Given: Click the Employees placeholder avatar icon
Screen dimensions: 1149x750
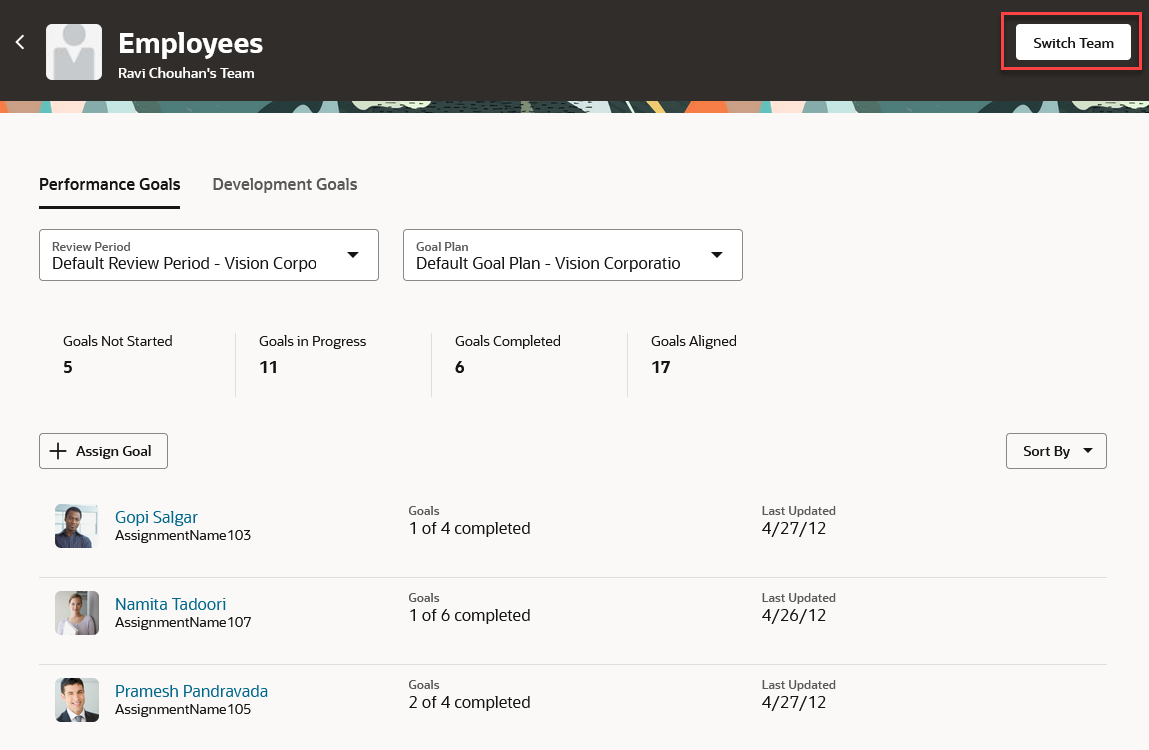Looking at the screenshot, I should (x=74, y=52).
